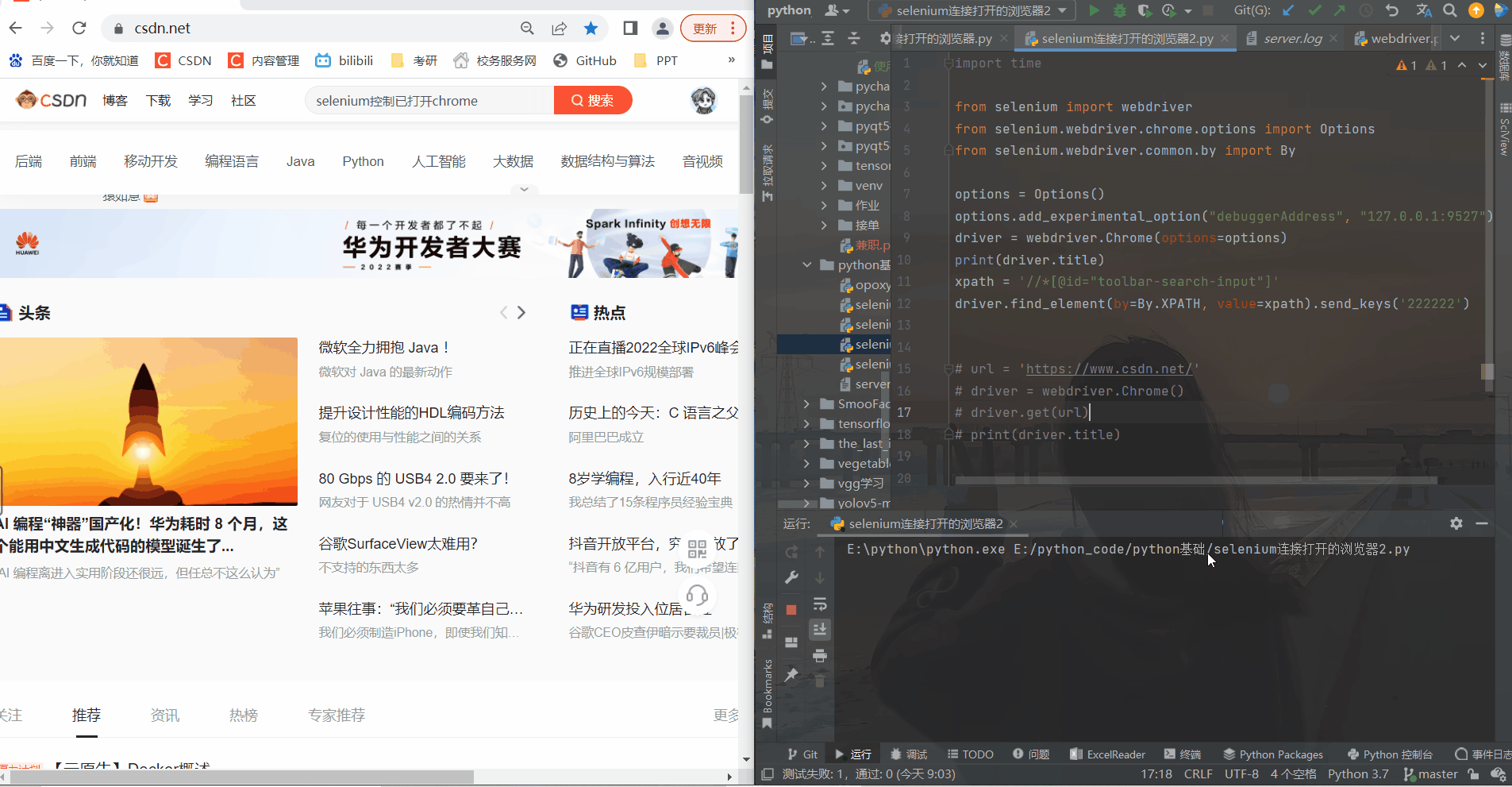This screenshot has width=1512, height=787.
Task: Toggle the read-only lock icon in status bar
Action: coord(1474,774)
